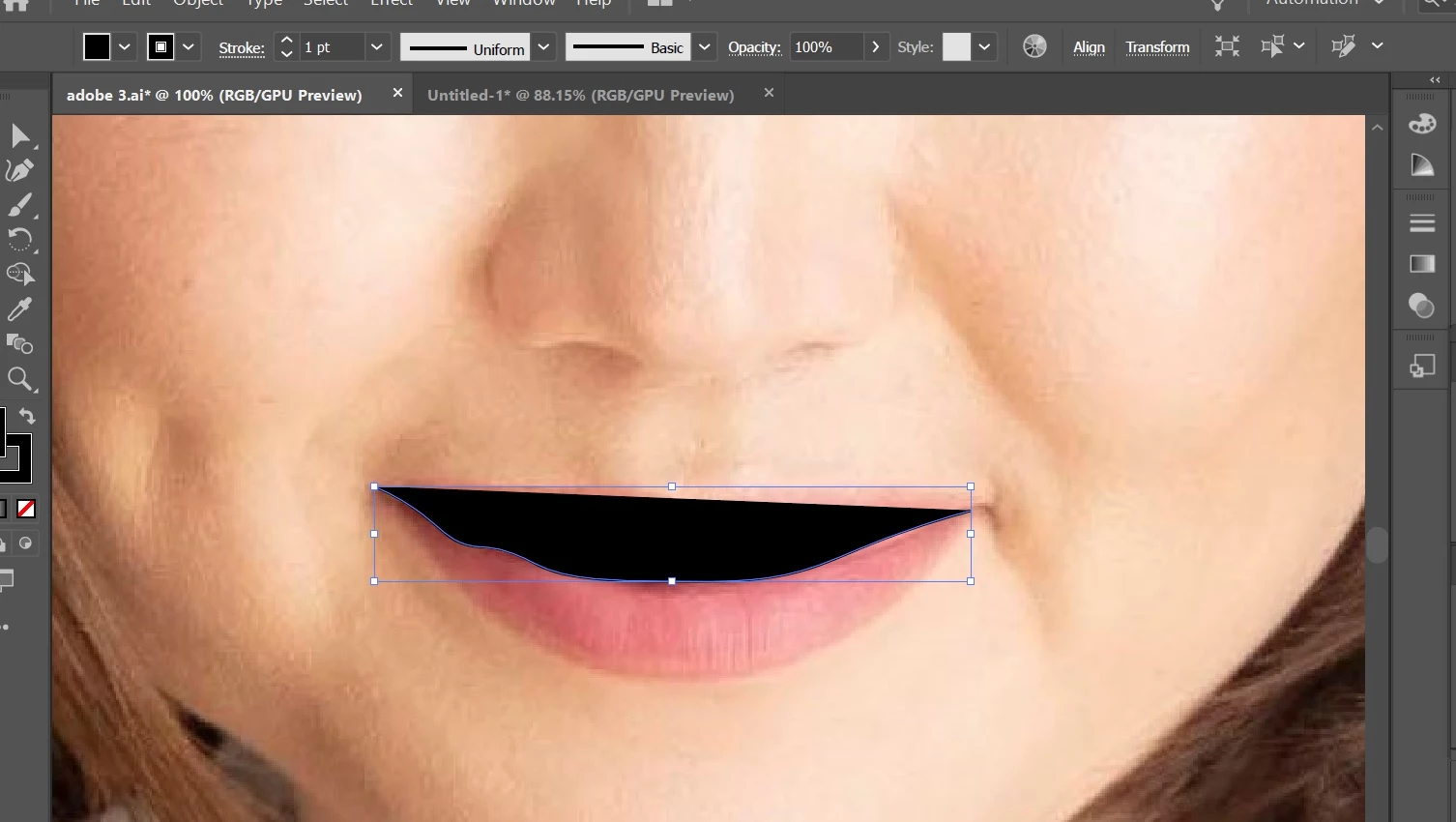Open the Select menu
The image size is (1456, 822).
(326, 3)
